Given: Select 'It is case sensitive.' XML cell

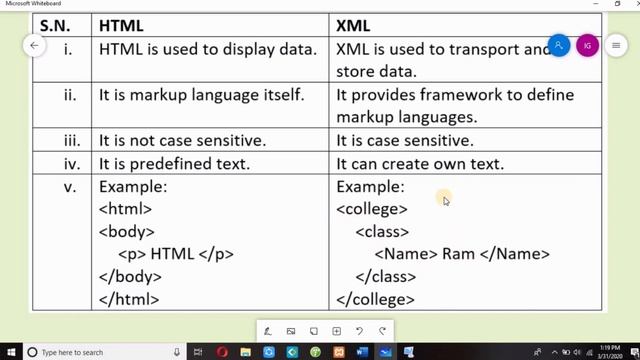Looking at the screenshot, I should click(x=465, y=140).
